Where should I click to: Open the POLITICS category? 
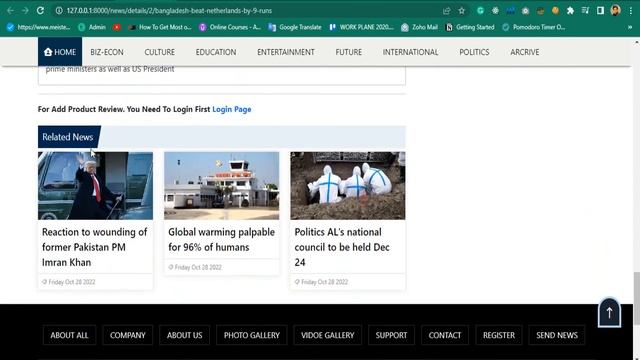[x=474, y=52]
